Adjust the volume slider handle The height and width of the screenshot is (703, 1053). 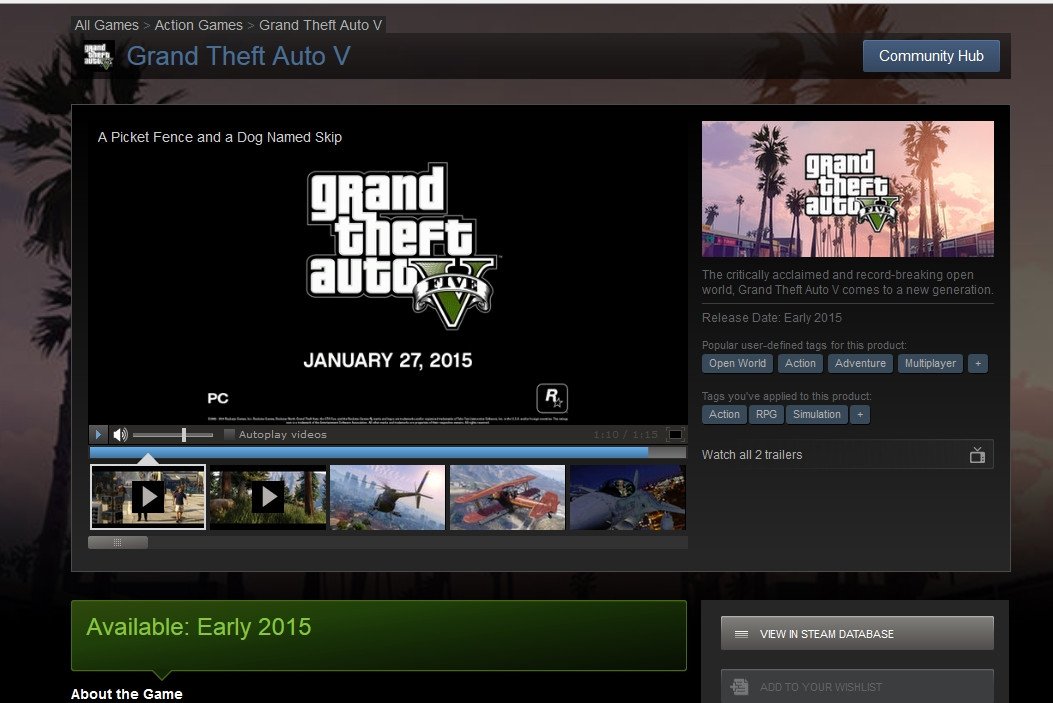pyautogui.click(x=183, y=435)
